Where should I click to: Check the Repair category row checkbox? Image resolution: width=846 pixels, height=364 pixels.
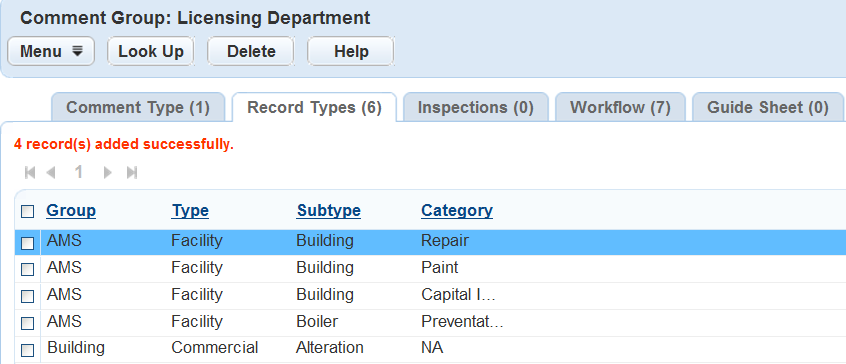click(28, 244)
